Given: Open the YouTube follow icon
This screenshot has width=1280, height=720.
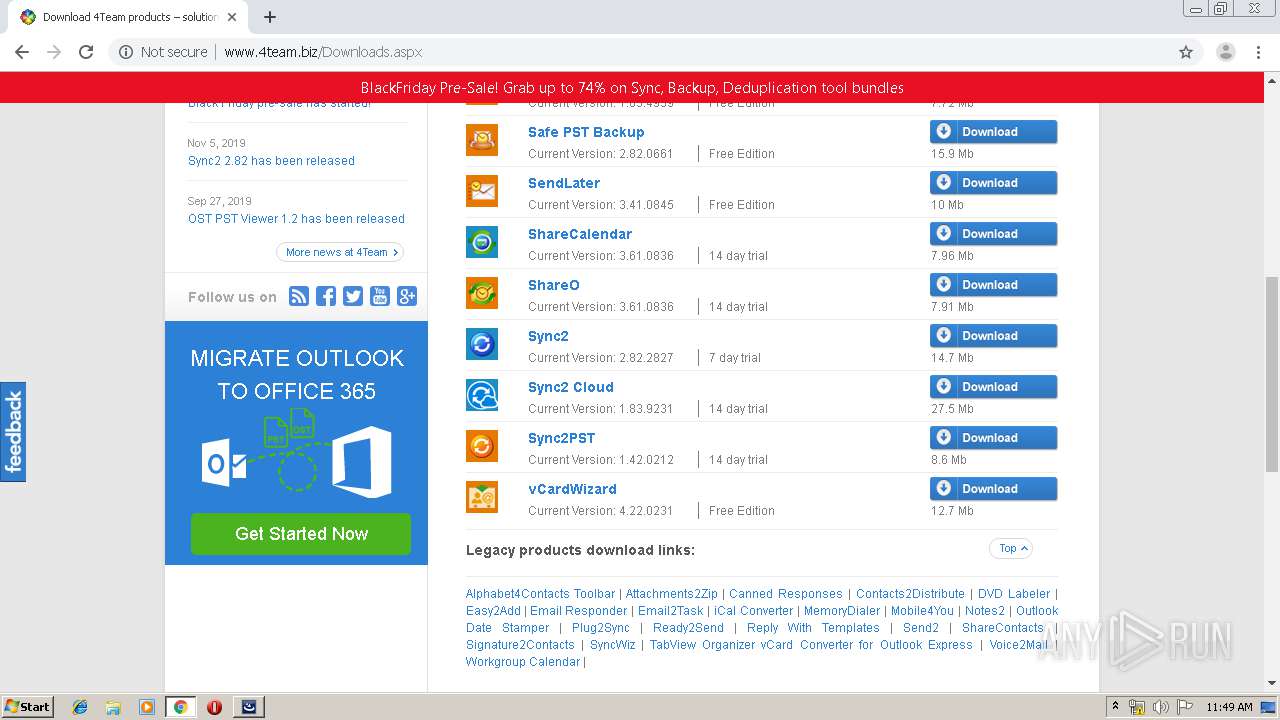Looking at the screenshot, I should 380,296.
